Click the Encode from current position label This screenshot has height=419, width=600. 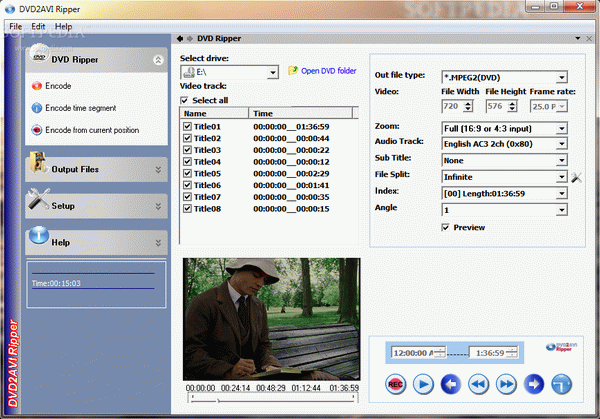[x=92, y=130]
